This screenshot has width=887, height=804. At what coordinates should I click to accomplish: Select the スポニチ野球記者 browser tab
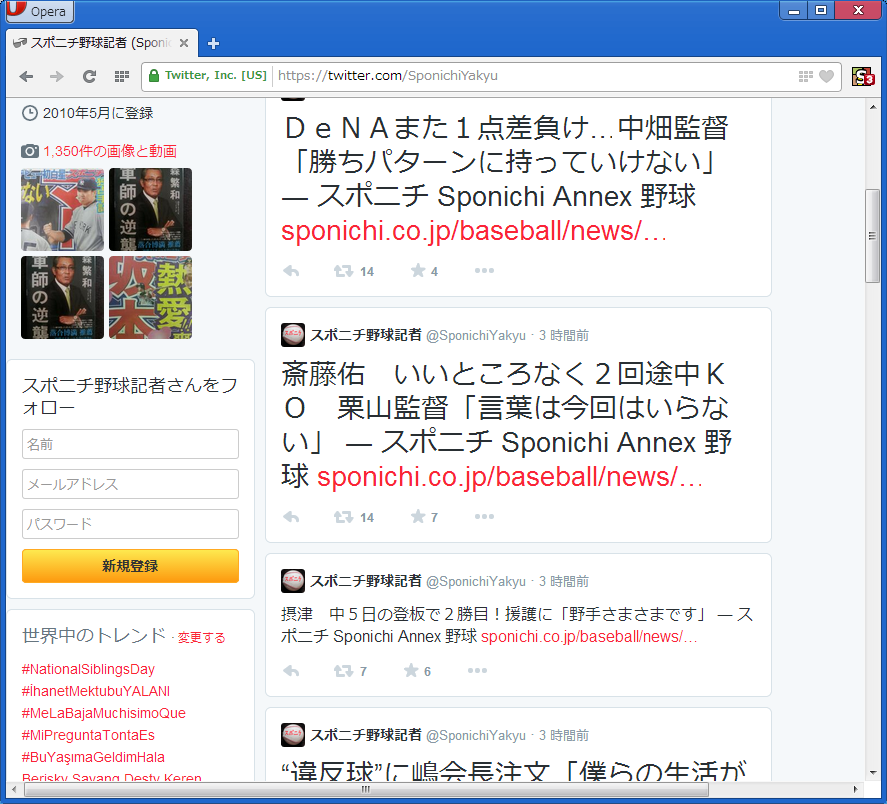(102, 43)
